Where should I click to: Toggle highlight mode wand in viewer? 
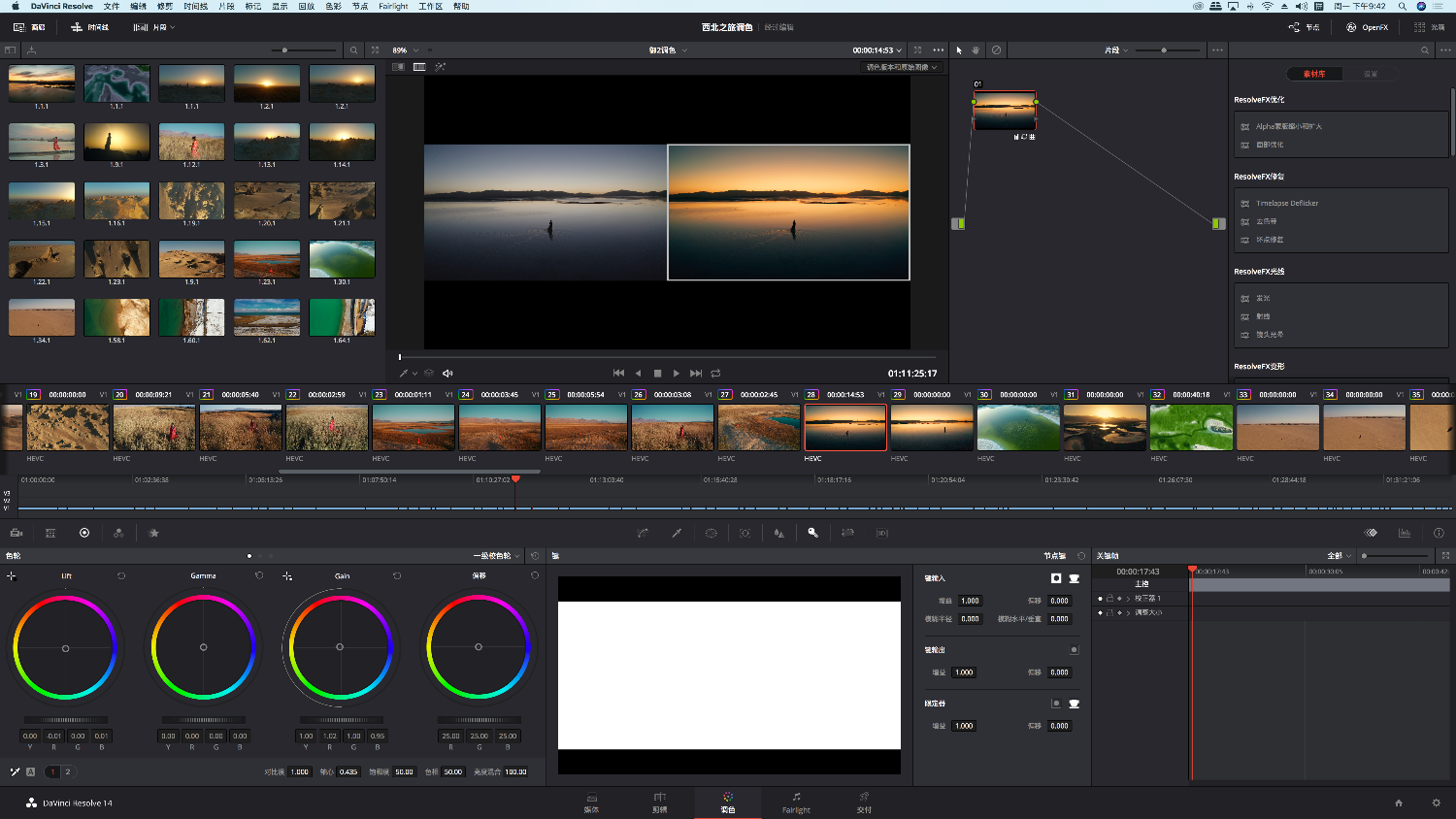tap(440, 67)
